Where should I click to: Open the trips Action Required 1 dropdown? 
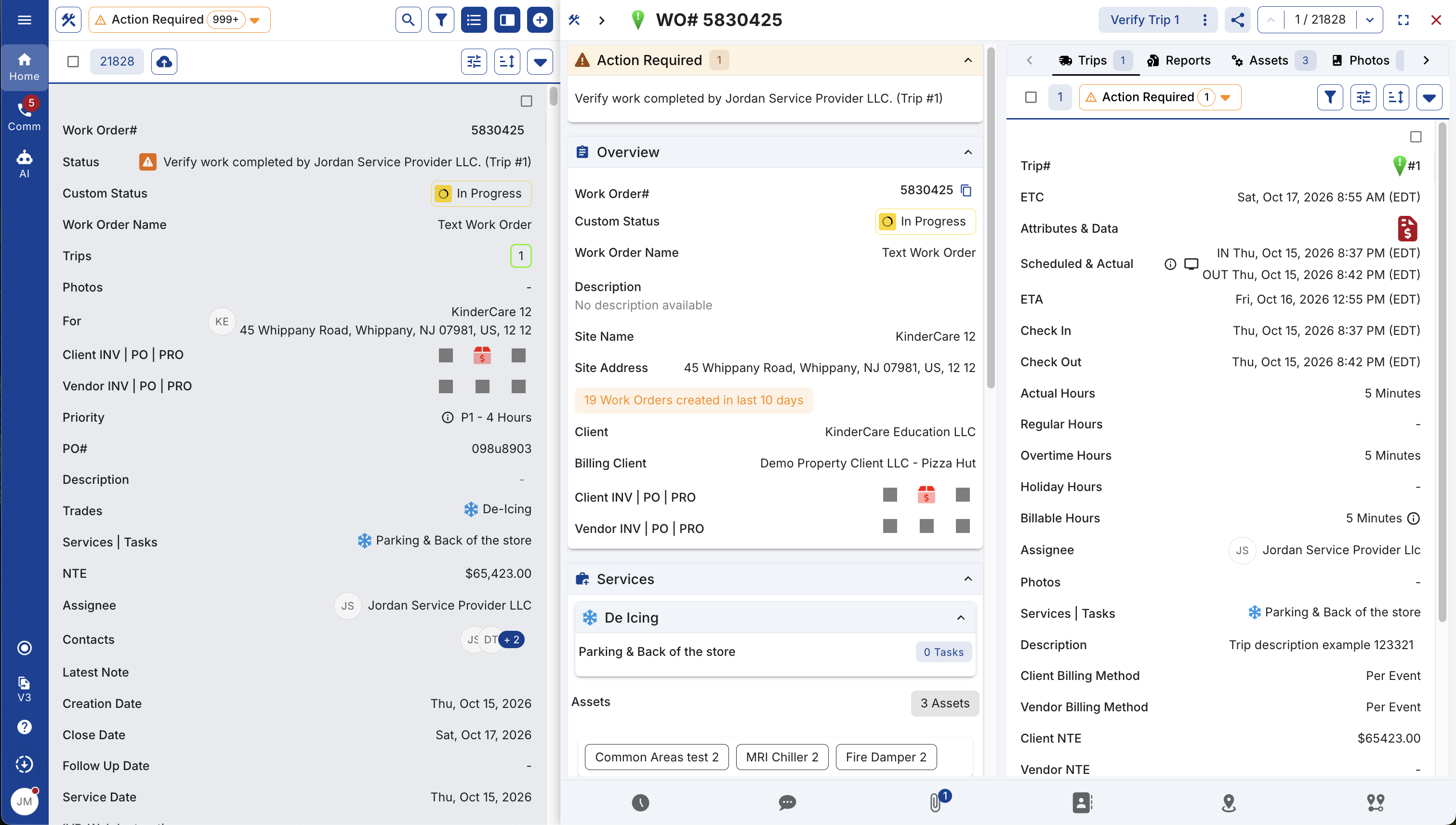[1160, 97]
